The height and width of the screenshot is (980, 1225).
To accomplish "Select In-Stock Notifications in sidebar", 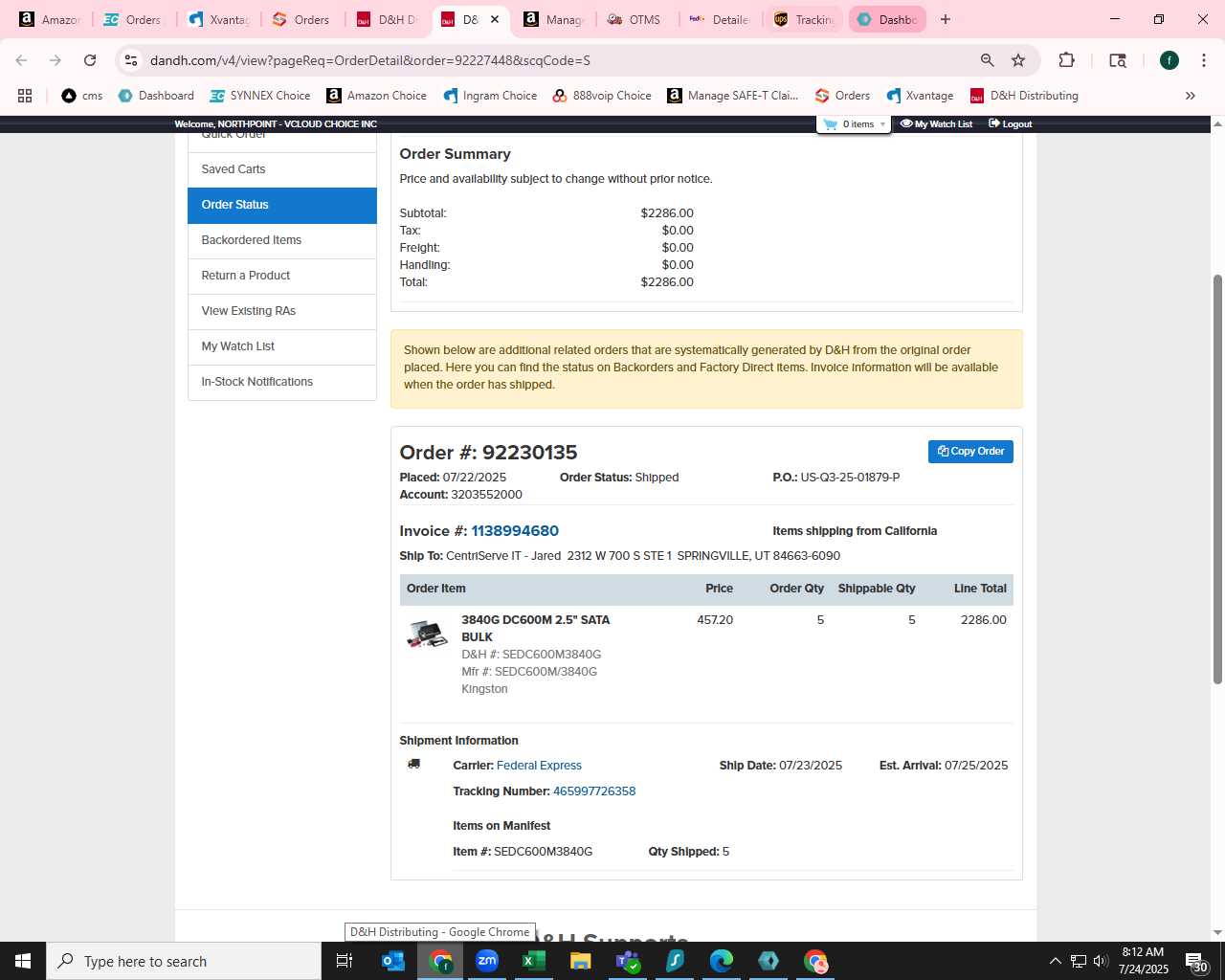I will pos(282,382).
